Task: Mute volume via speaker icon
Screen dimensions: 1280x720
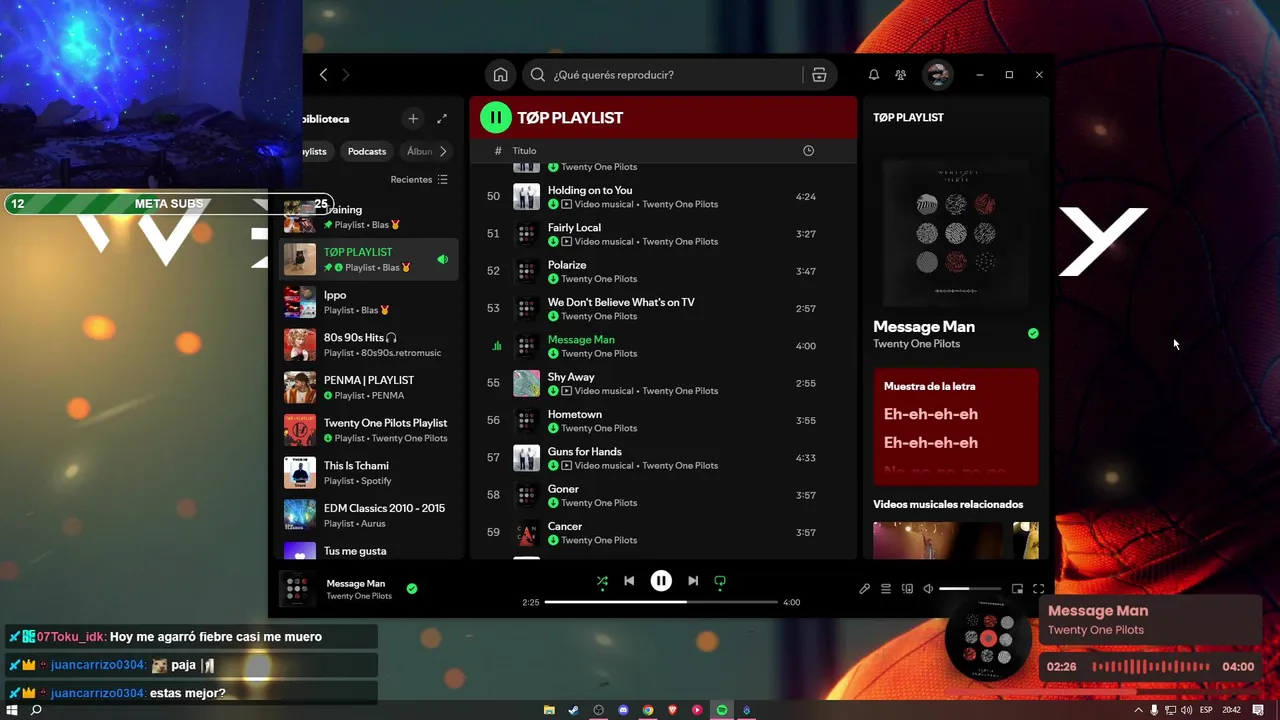Action: 928,589
